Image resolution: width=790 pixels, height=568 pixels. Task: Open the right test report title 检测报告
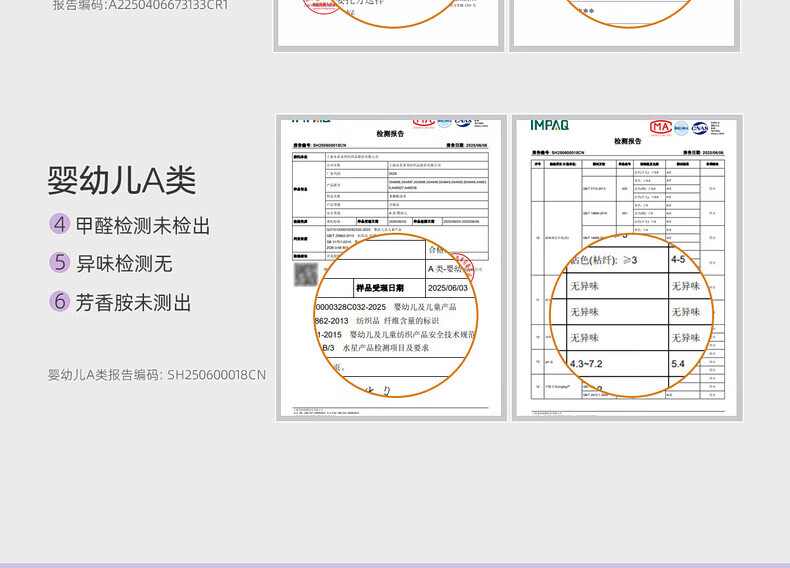(x=628, y=142)
